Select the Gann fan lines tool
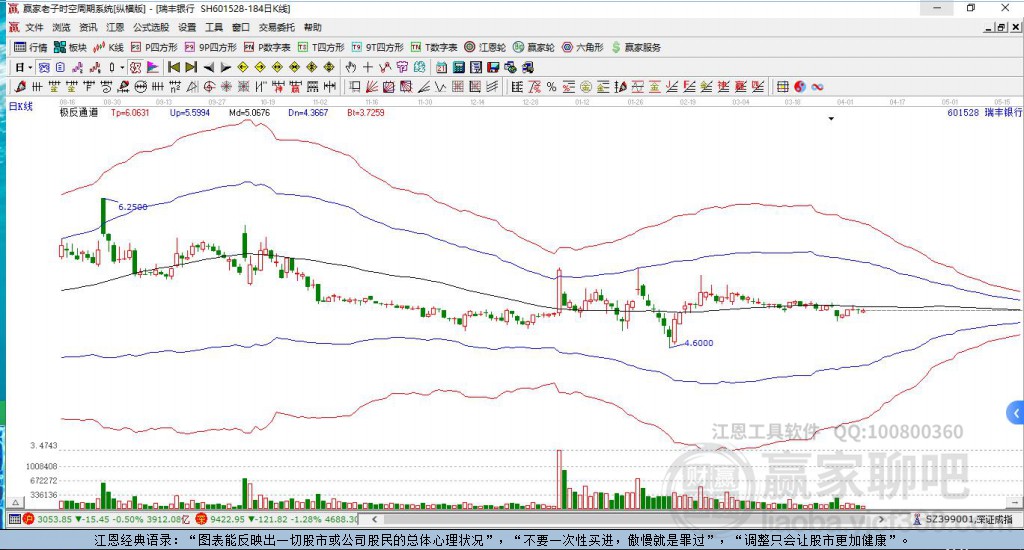Viewport: 1024px width, 550px height. point(372,87)
